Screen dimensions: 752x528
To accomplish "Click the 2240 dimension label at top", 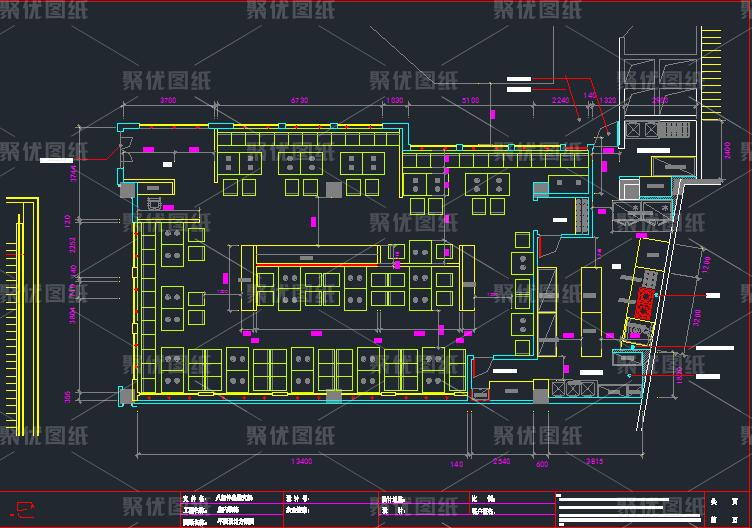I will (560, 100).
